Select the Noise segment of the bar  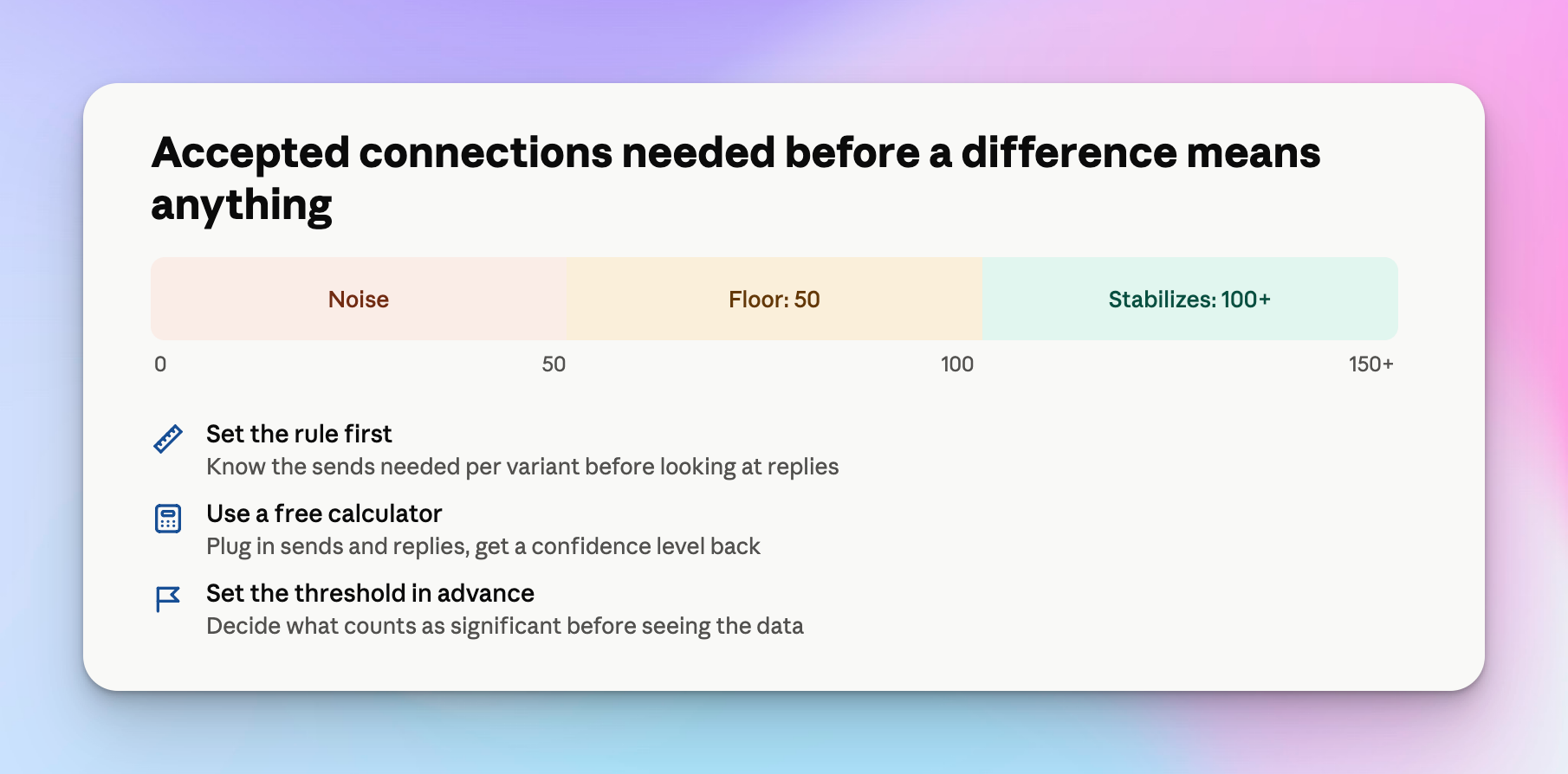[x=359, y=299]
